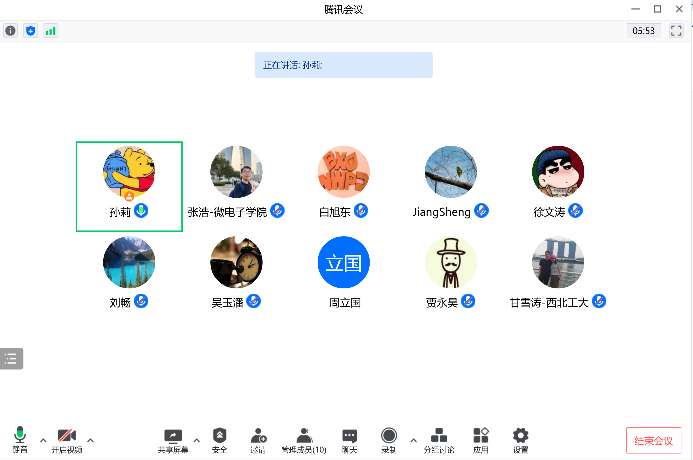Expand the share screen options arrow
This screenshot has height=460, width=693.
pos(195,440)
